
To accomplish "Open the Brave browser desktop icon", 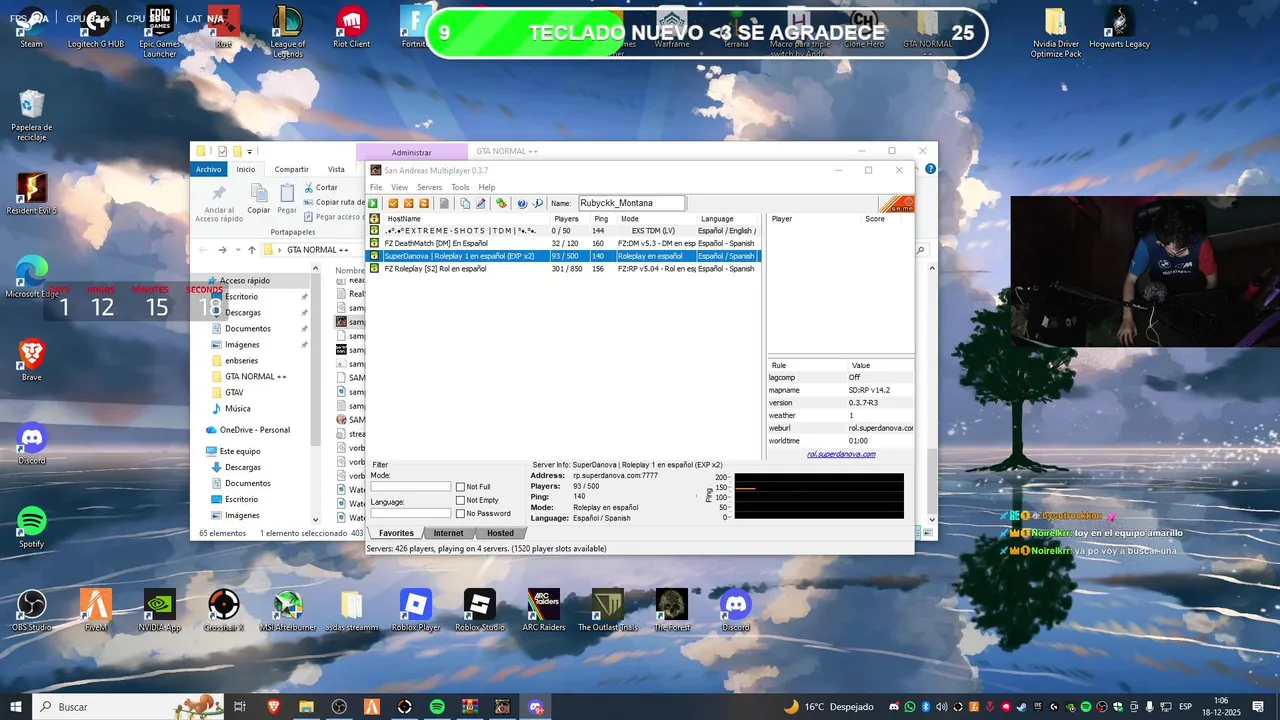I will click(32, 360).
